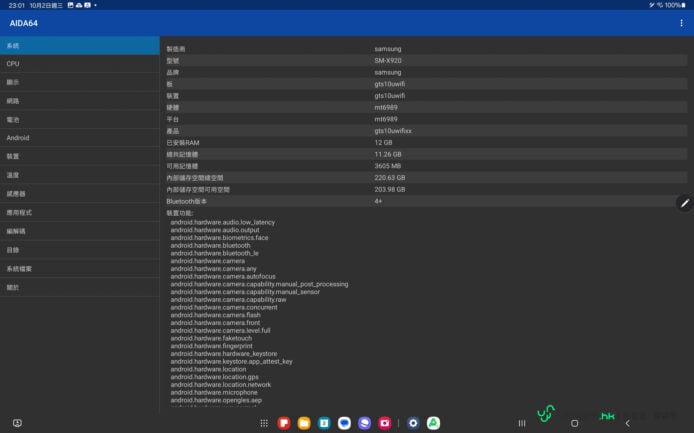The width and height of the screenshot is (694, 433).
Task: Tap the floating pencil edit button
Action: tap(684, 203)
